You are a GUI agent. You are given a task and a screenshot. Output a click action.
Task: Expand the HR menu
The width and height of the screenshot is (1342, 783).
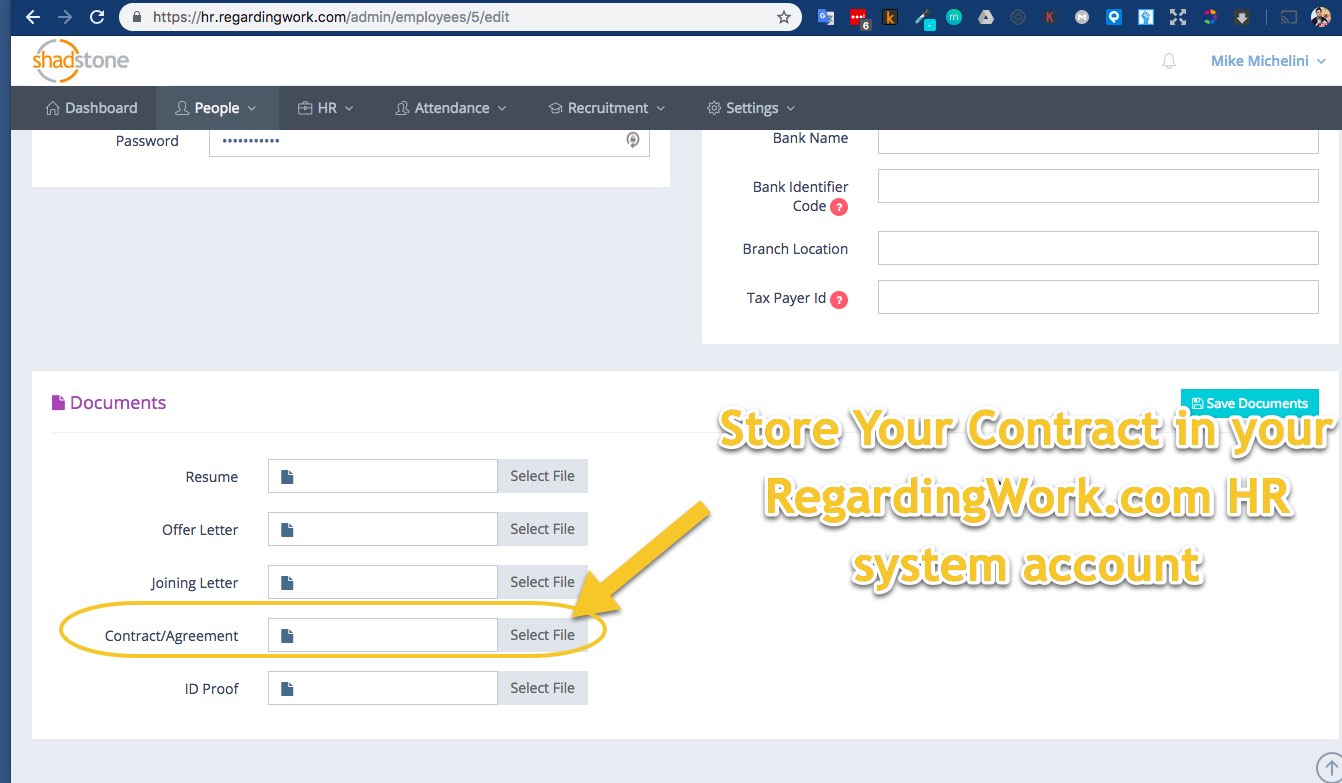tap(326, 108)
